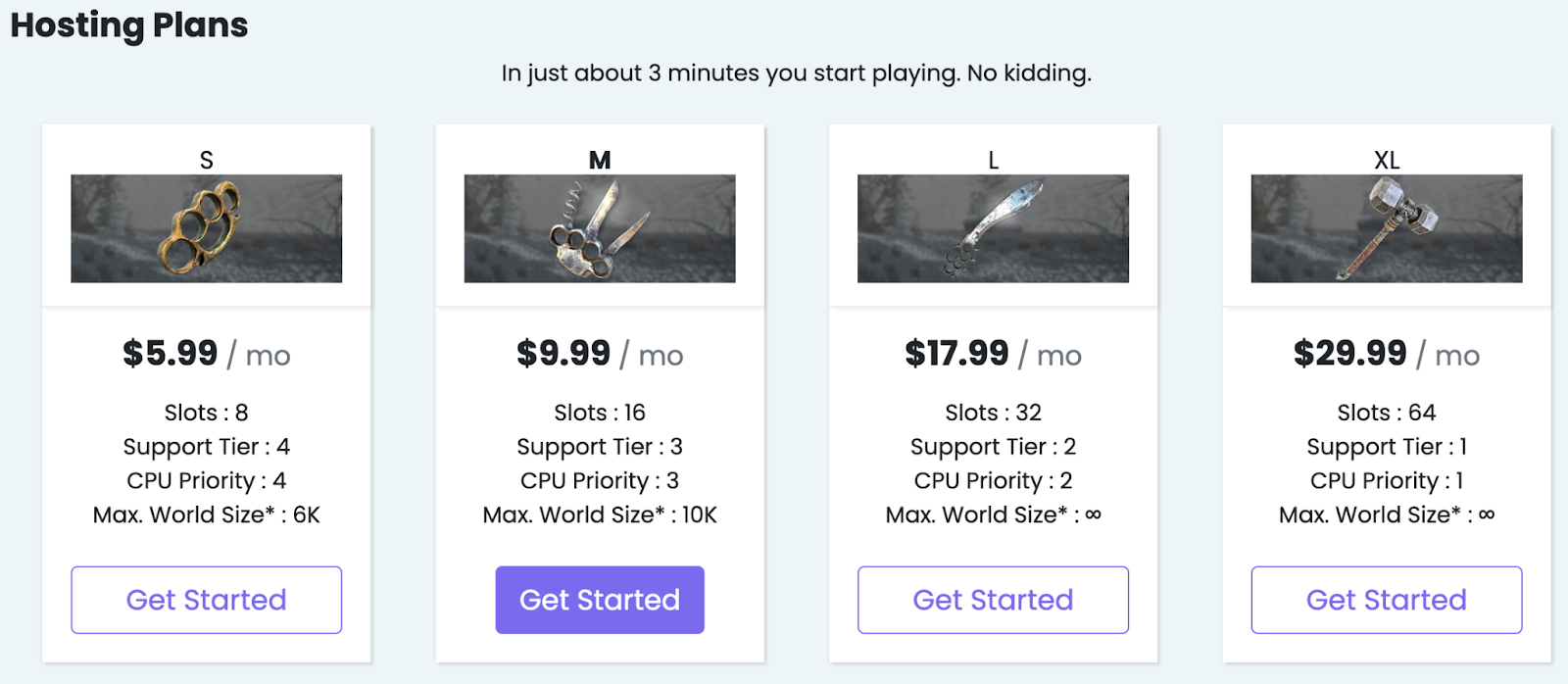This screenshot has height=684, width=1568.
Task: Select the S plan title
Action: click(x=206, y=160)
